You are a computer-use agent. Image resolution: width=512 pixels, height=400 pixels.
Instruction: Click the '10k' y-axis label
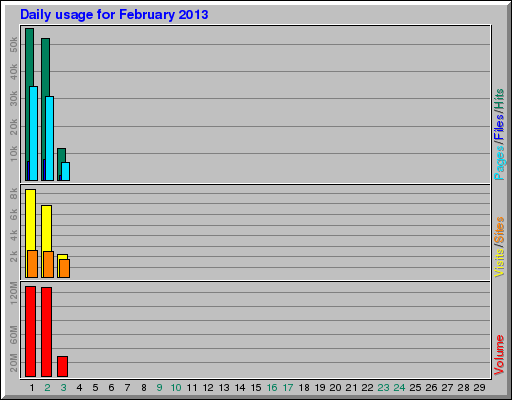(x=13, y=154)
